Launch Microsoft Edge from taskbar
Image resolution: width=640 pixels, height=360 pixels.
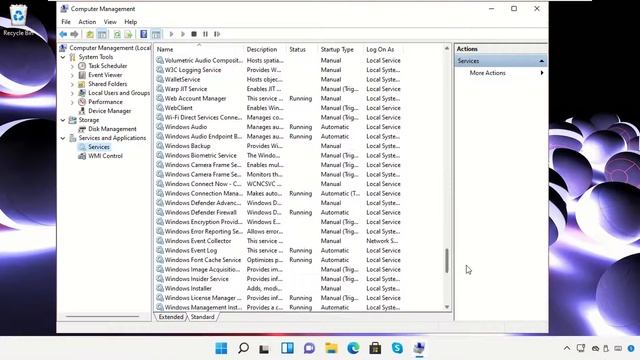[x=353, y=348]
